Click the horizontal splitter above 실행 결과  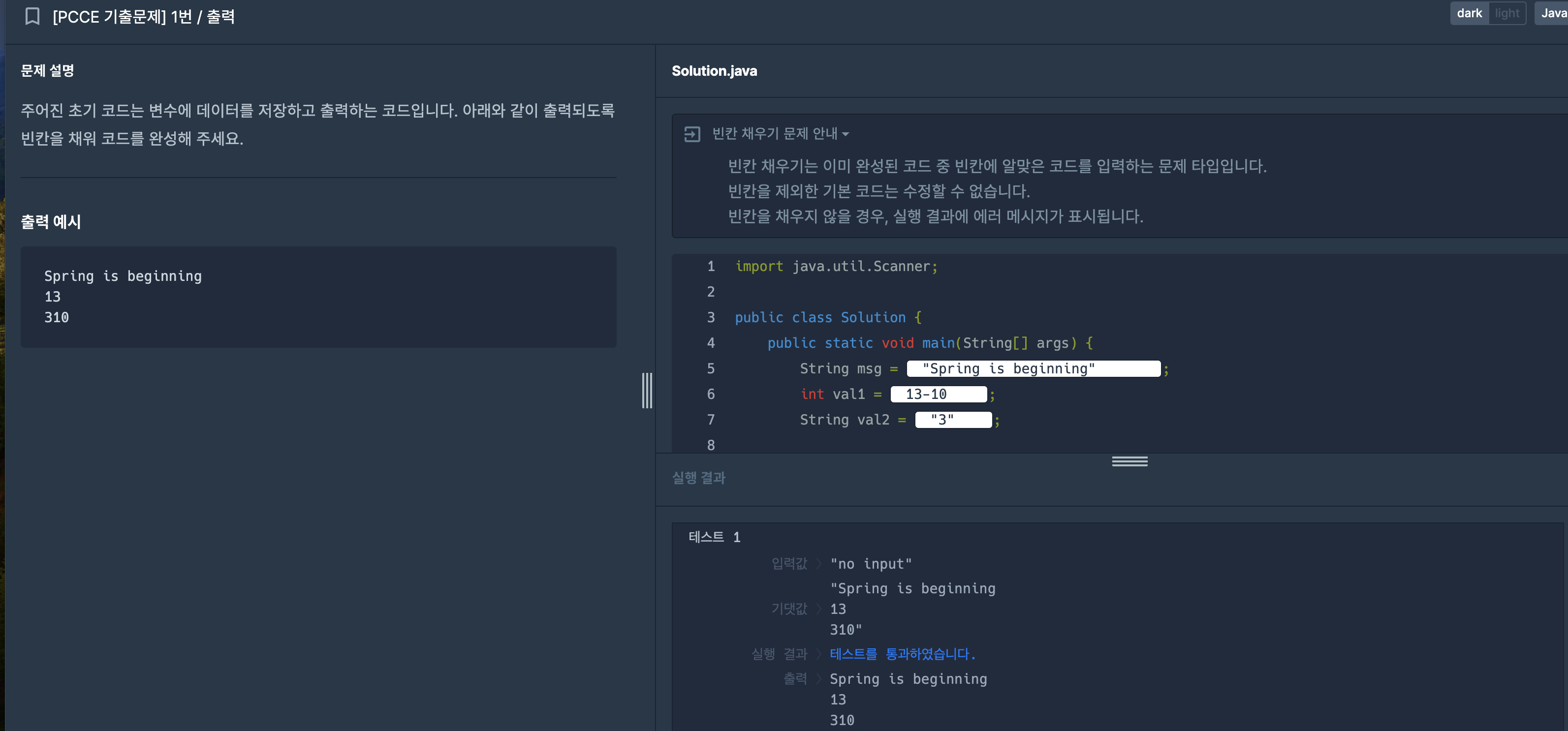tap(1130, 461)
